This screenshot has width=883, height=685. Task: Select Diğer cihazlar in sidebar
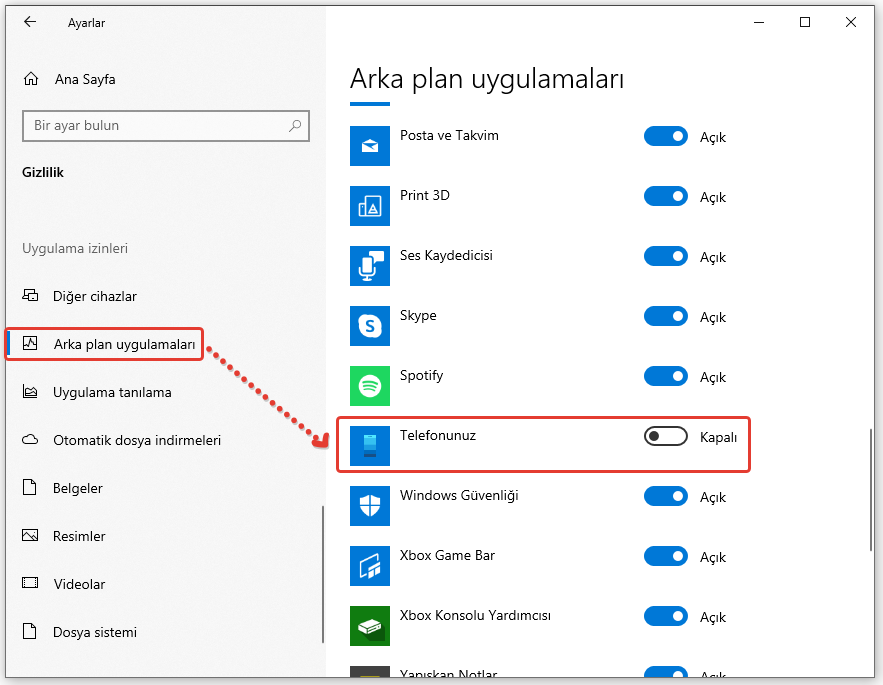click(94, 296)
